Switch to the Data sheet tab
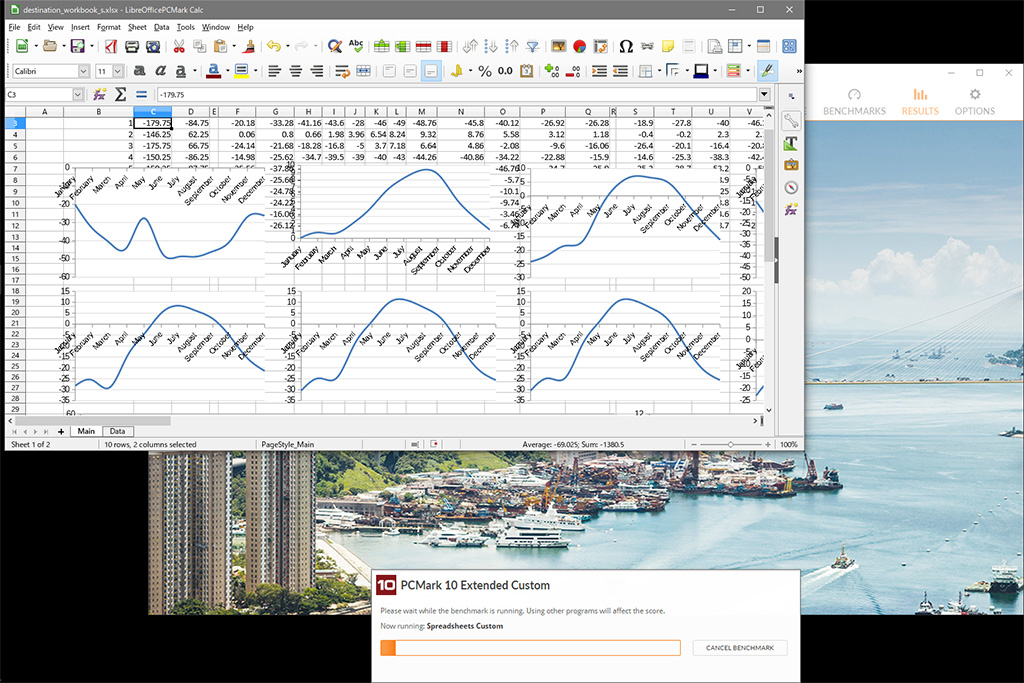The height and width of the screenshot is (683, 1024). (118, 432)
